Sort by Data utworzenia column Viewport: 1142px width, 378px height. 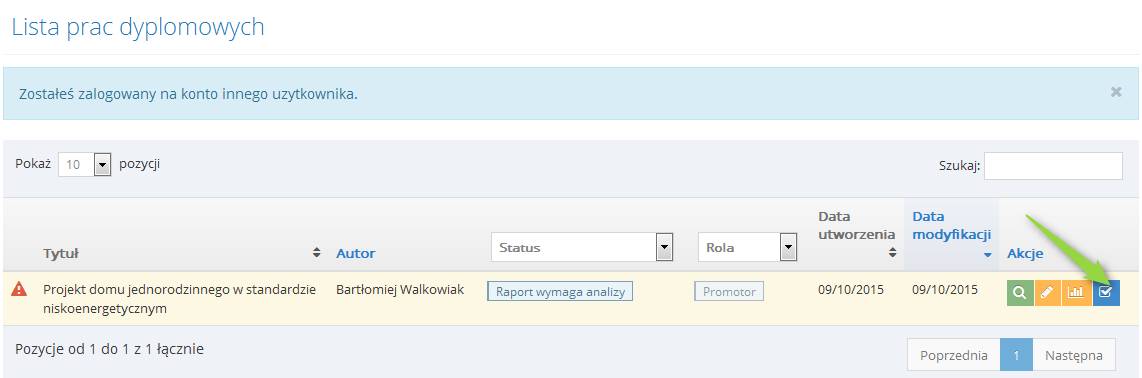click(856, 235)
